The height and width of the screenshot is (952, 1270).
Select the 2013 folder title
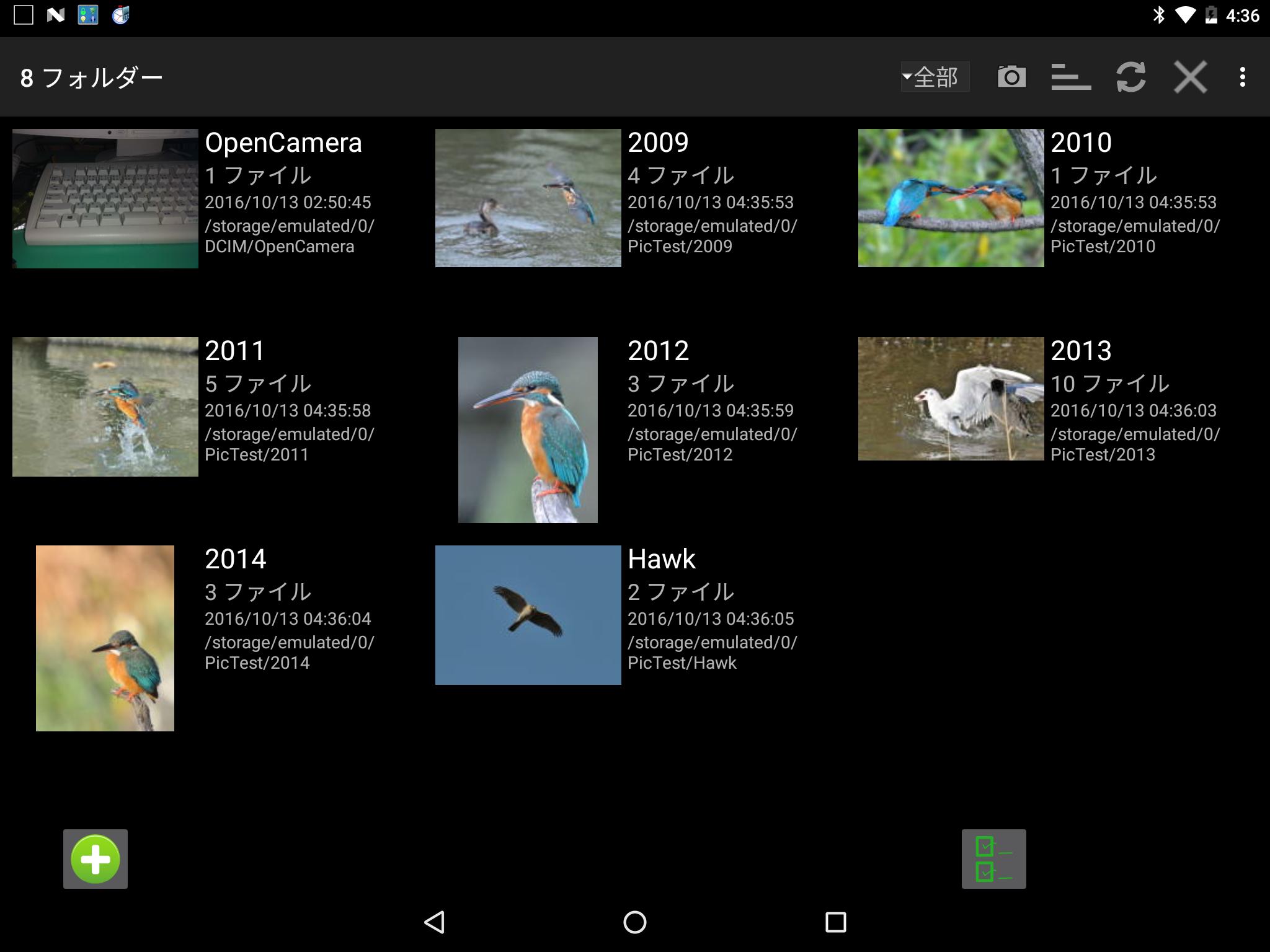[1081, 351]
